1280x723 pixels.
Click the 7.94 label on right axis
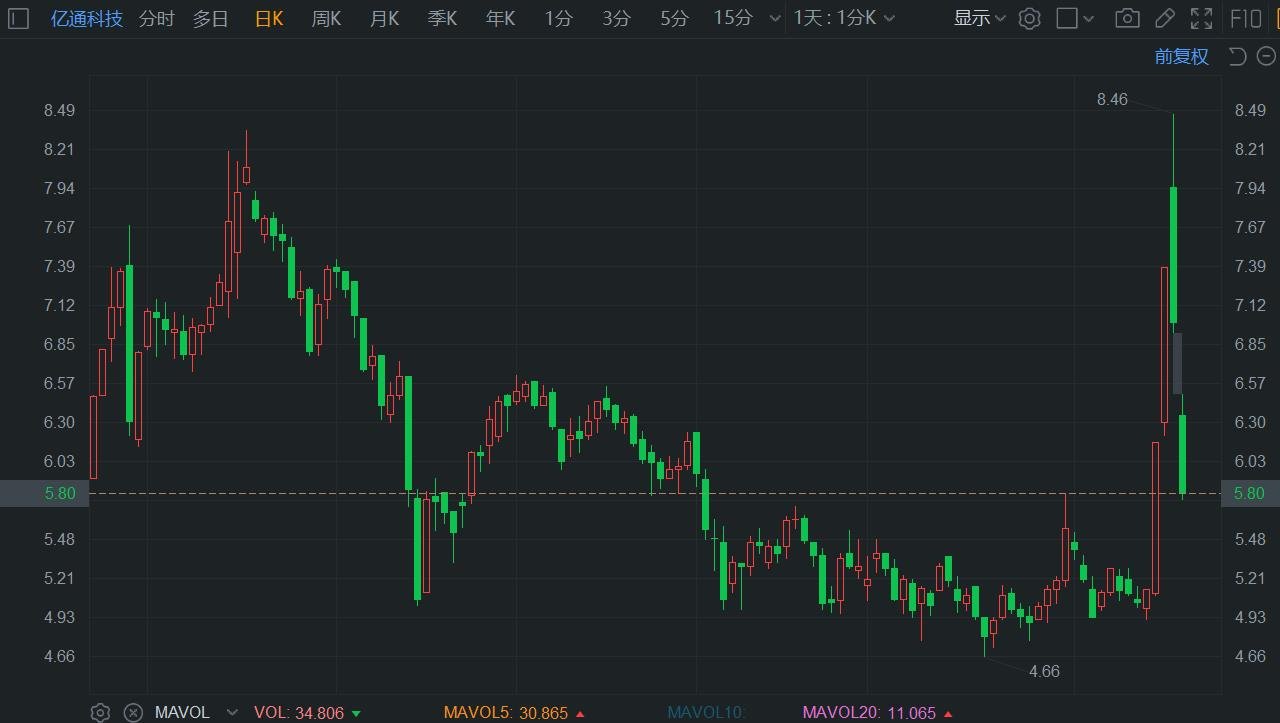pyautogui.click(x=1250, y=188)
